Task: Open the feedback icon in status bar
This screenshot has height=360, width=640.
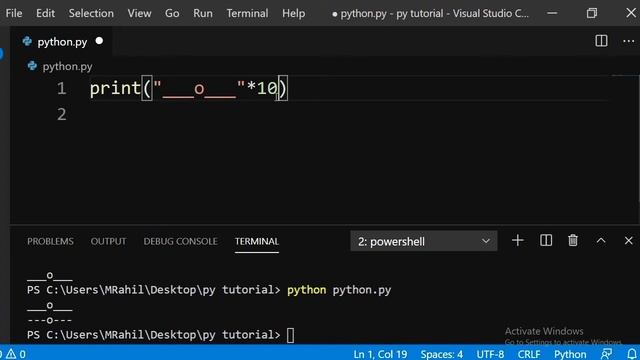Action: coord(607,354)
